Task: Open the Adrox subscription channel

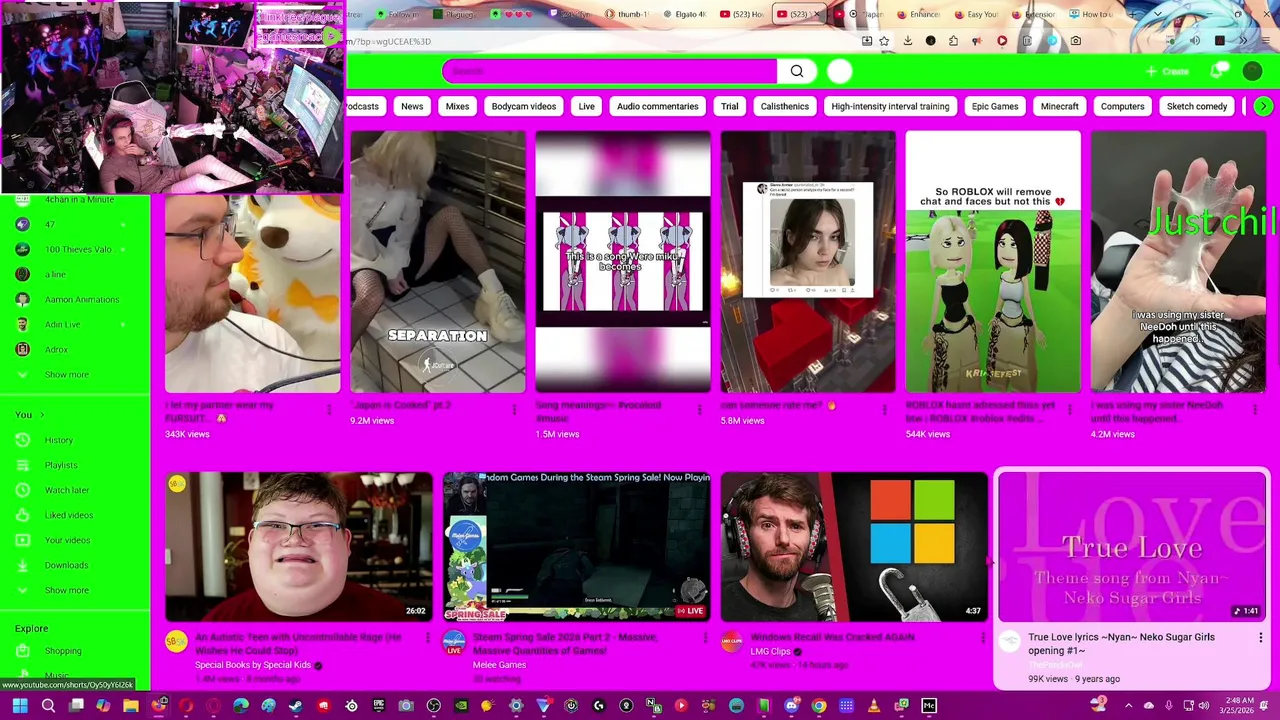Action: [56, 350]
